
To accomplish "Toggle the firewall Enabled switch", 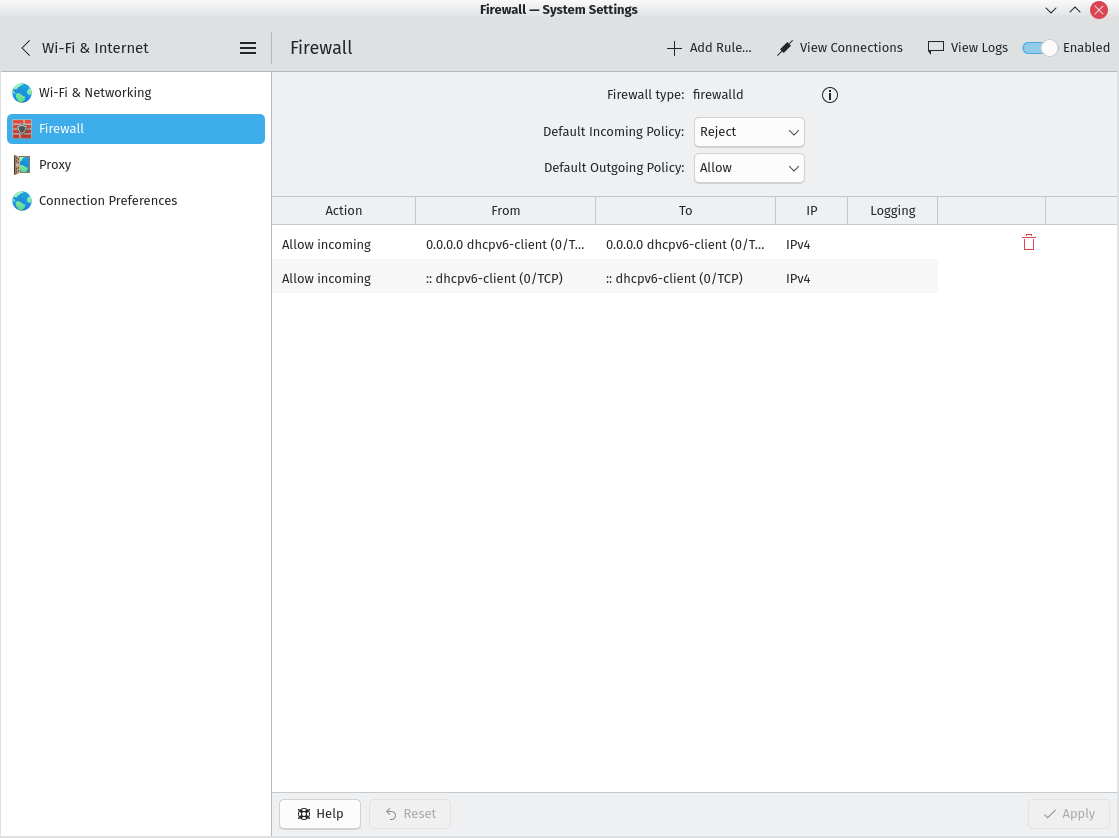I will [1039, 48].
